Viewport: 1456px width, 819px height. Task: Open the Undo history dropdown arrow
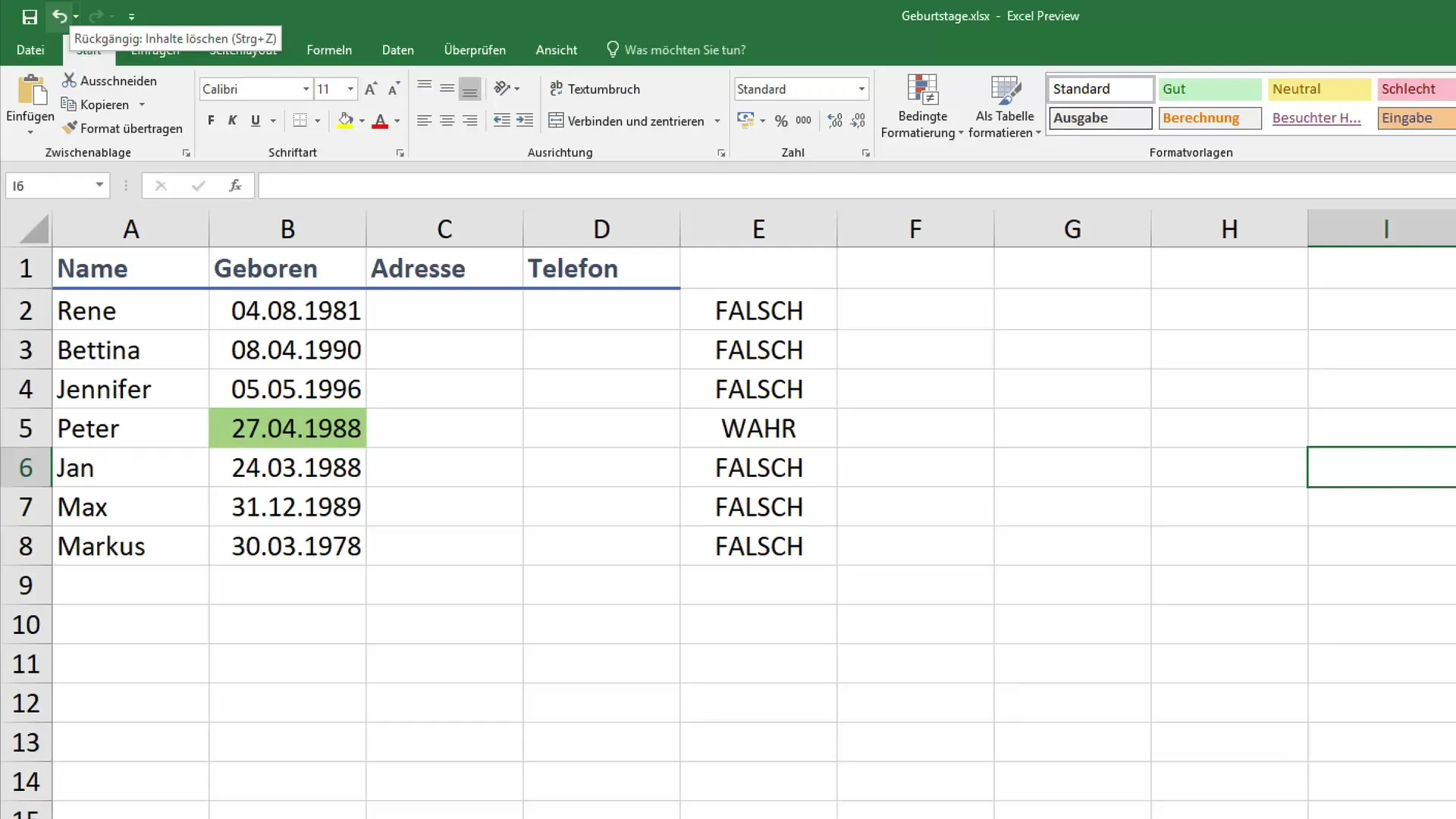76,17
